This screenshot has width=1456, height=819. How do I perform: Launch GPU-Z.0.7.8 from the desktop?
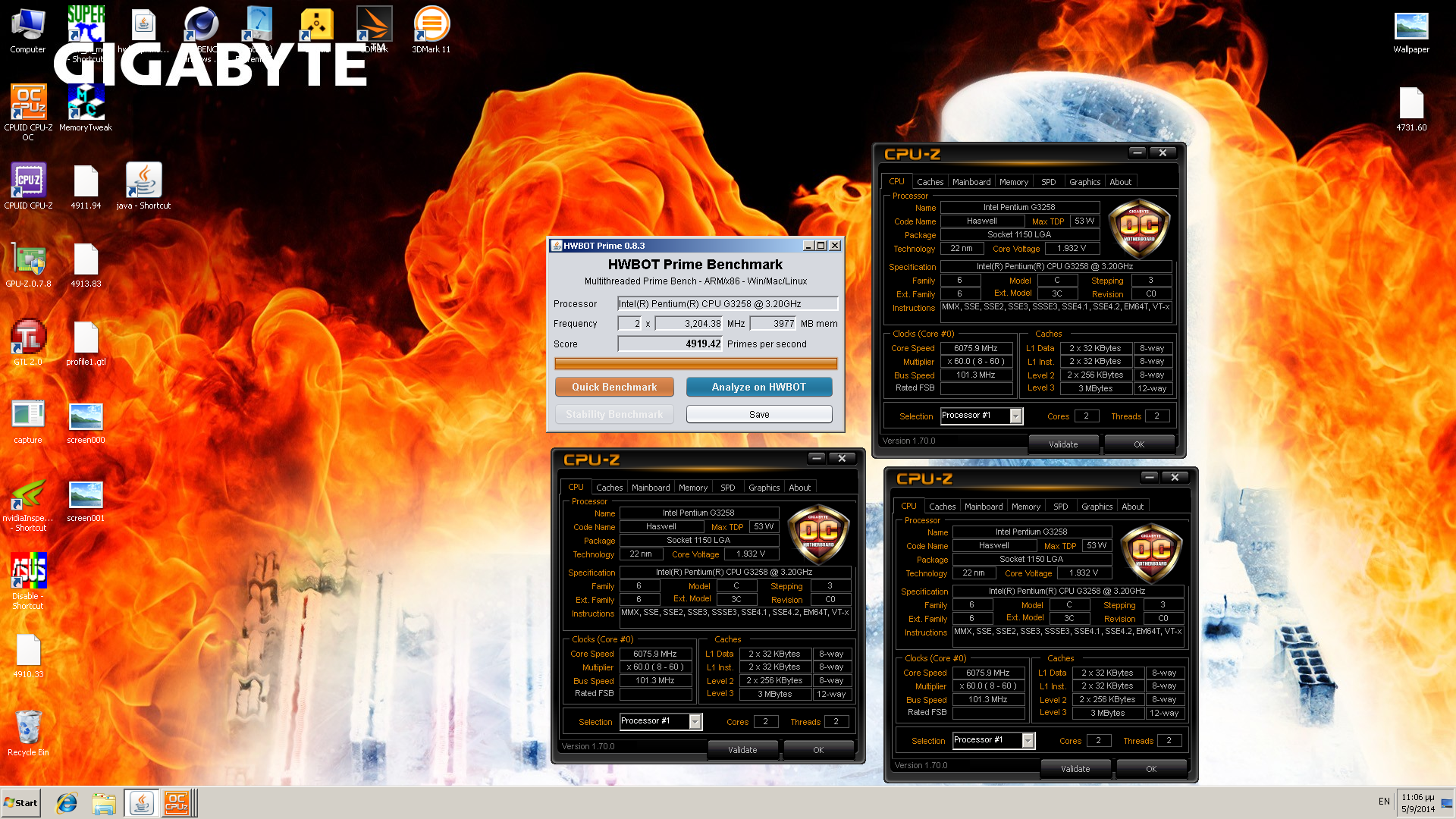[x=28, y=265]
